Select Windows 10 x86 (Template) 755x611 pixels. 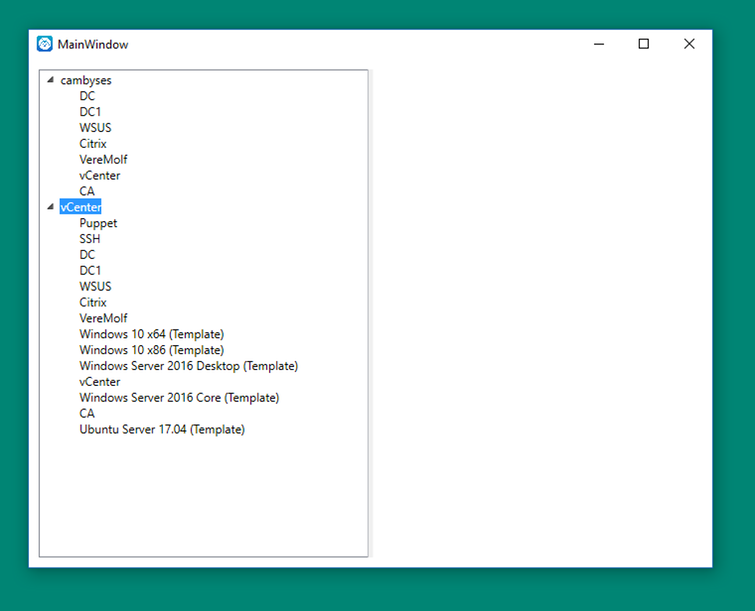pos(152,350)
